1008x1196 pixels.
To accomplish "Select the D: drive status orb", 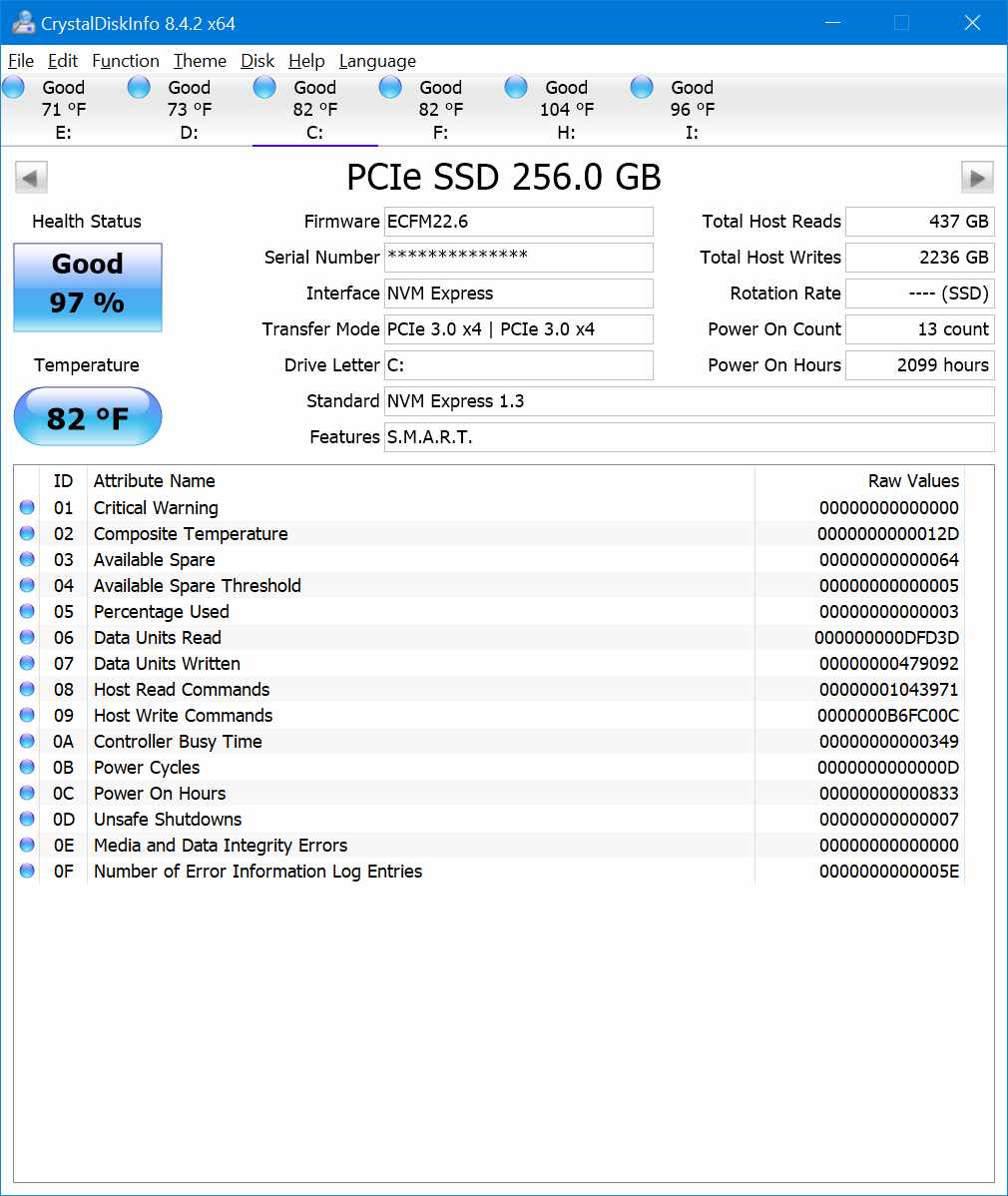I will coord(140,88).
